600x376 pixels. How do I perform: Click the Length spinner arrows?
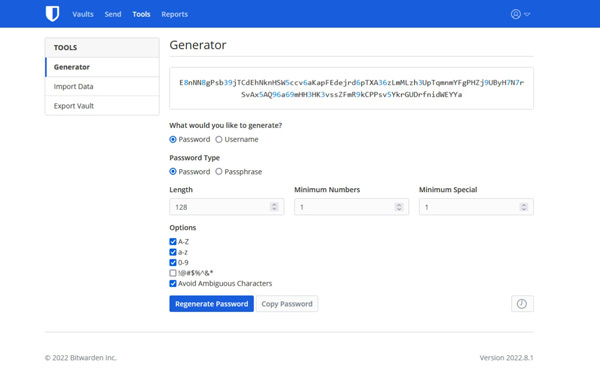click(x=274, y=207)
